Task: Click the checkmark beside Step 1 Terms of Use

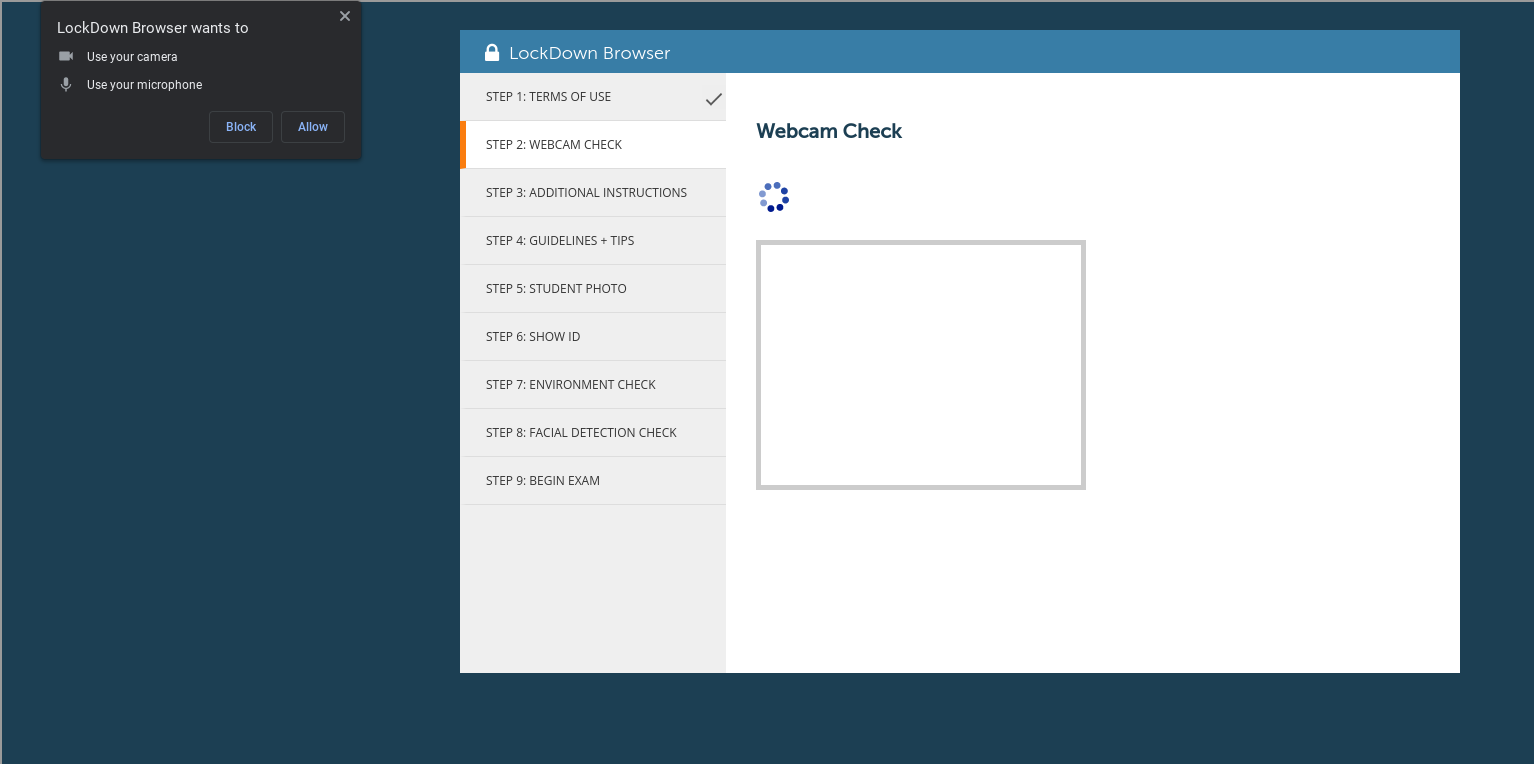Action: click(x=714, y=98)
